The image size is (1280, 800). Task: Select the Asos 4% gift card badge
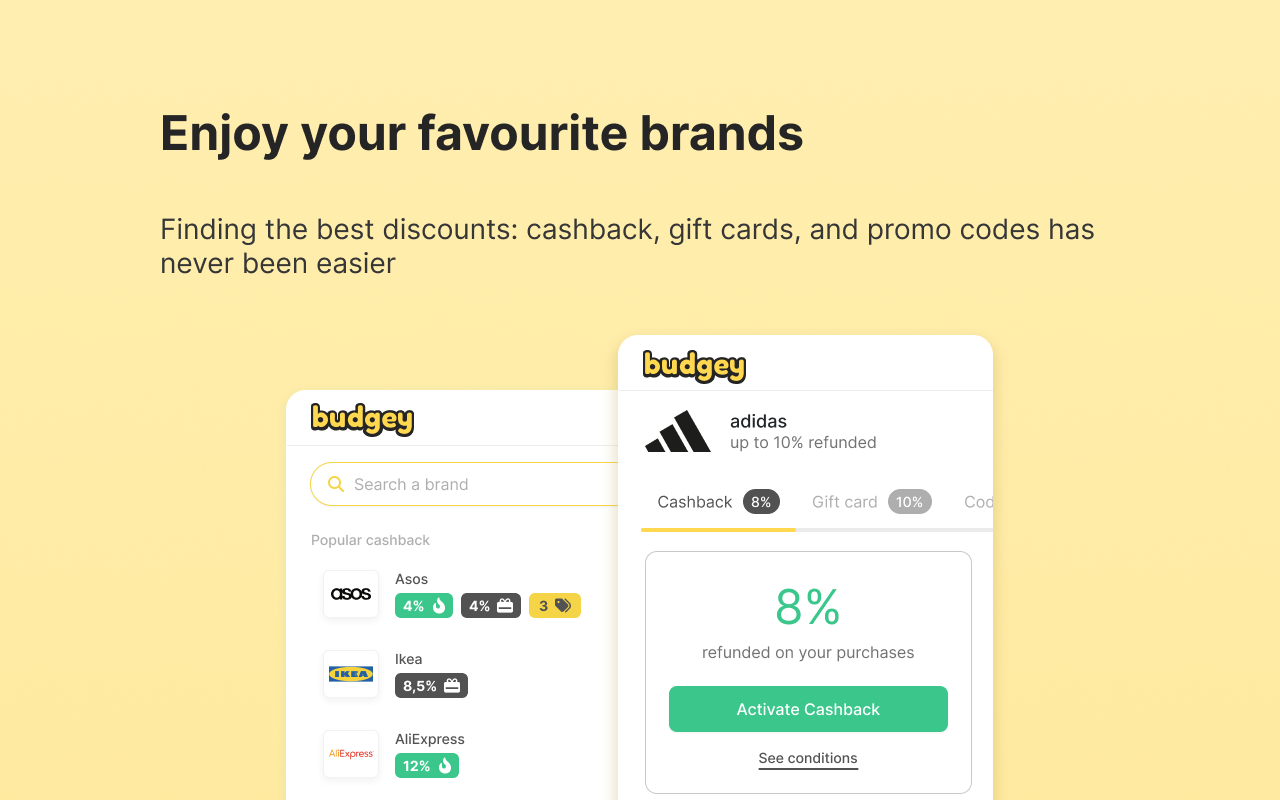pos(491,606)
